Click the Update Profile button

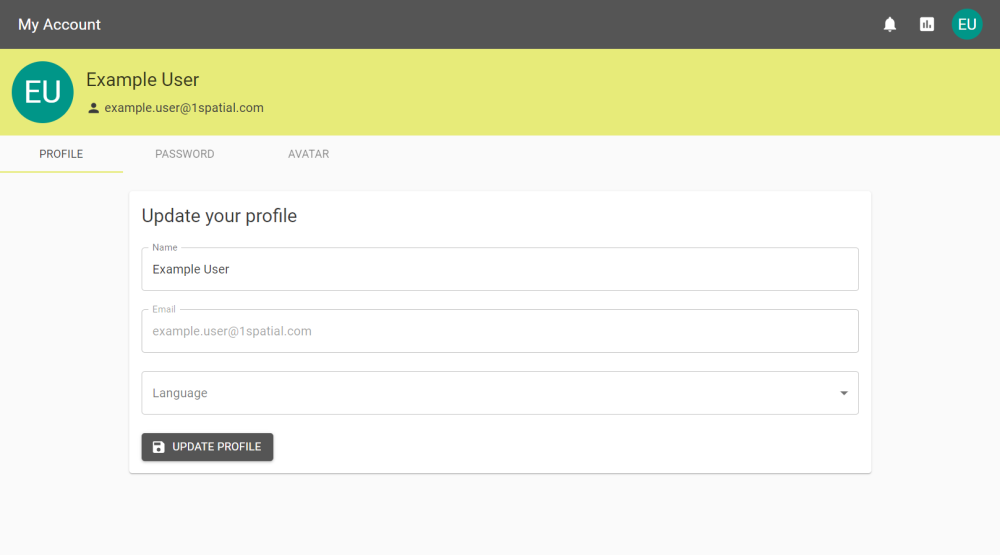click(x=207, y=447)
